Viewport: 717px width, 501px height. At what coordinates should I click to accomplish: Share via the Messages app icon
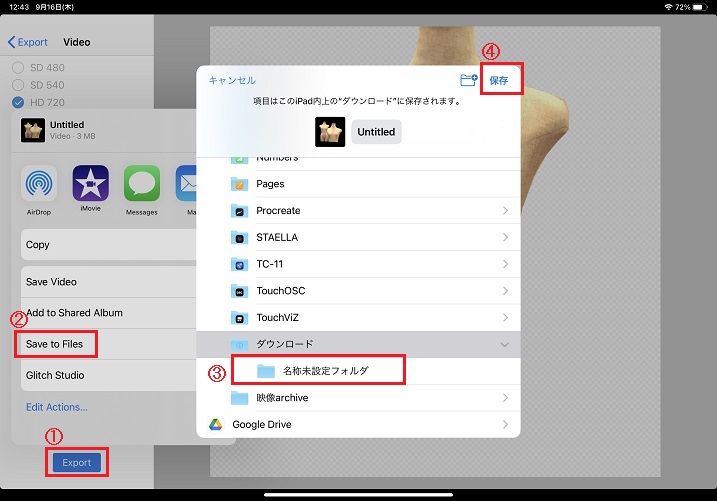(142, 185)
